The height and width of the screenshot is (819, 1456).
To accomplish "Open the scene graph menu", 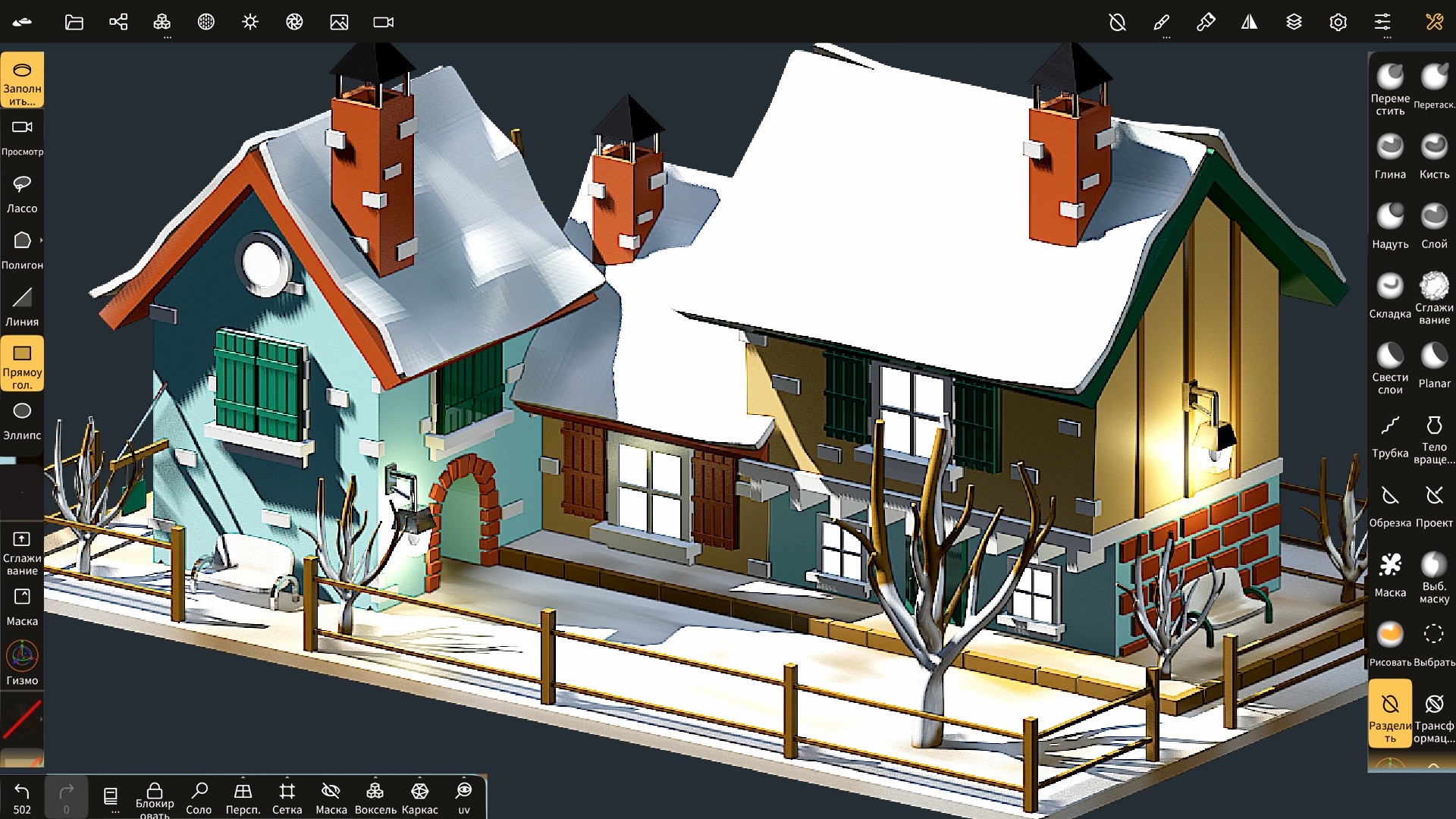I will (x=118, y=22).
